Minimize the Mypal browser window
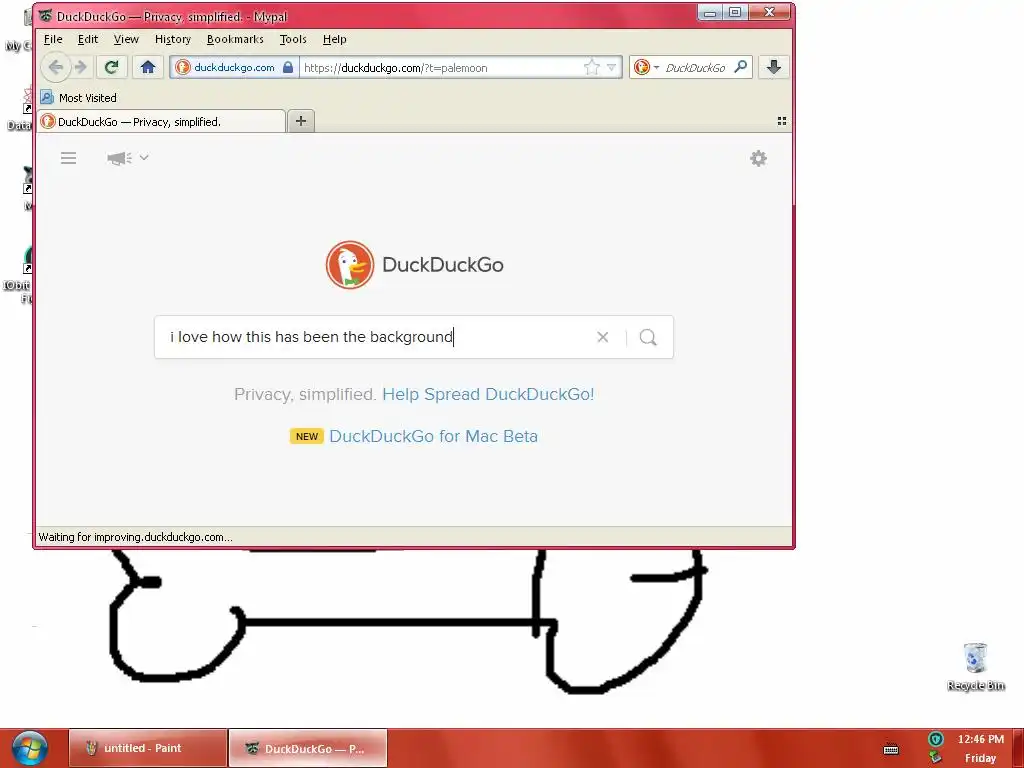Image resolution: width=1024 pixels, height=768 pixels. [710, 12]
